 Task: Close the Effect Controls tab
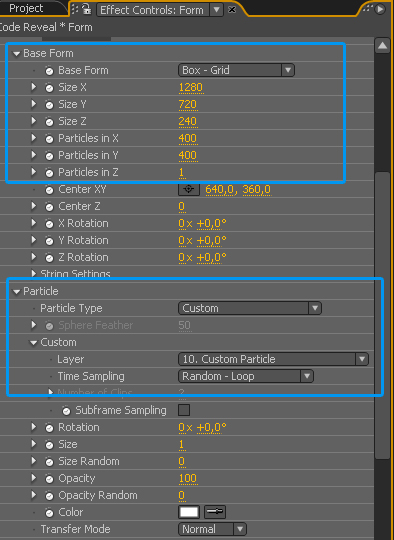point(232,10)
